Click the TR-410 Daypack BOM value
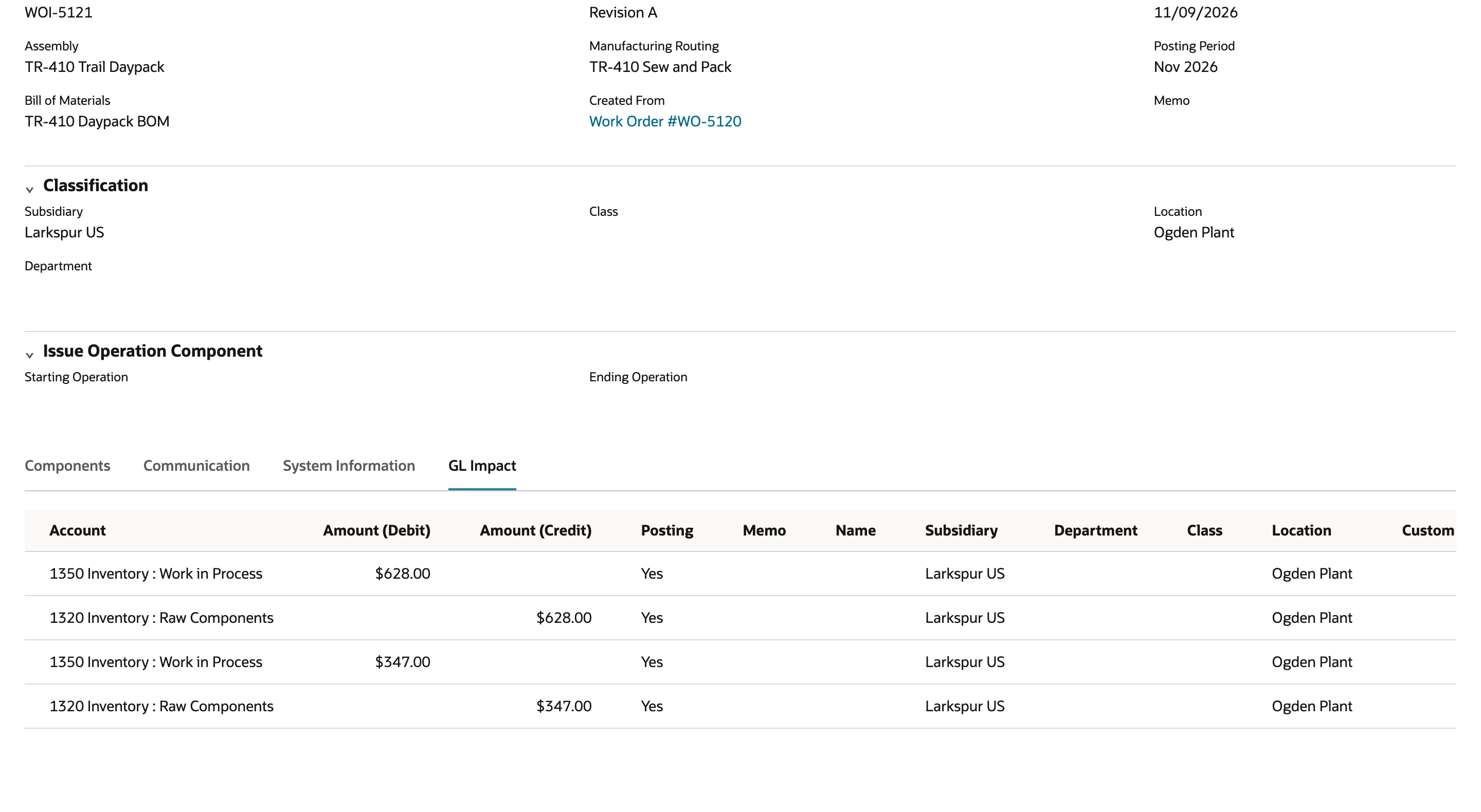Image resolution: width=1481 pixels, height=812 pixels. click(x=97, y=121)
